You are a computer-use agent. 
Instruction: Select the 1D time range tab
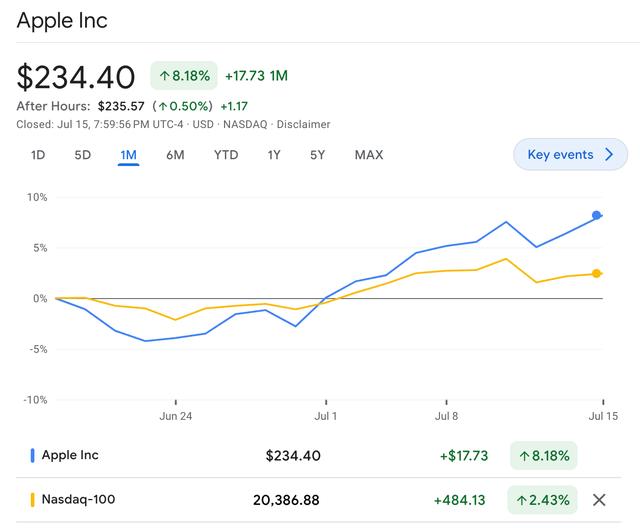(38, 155)
